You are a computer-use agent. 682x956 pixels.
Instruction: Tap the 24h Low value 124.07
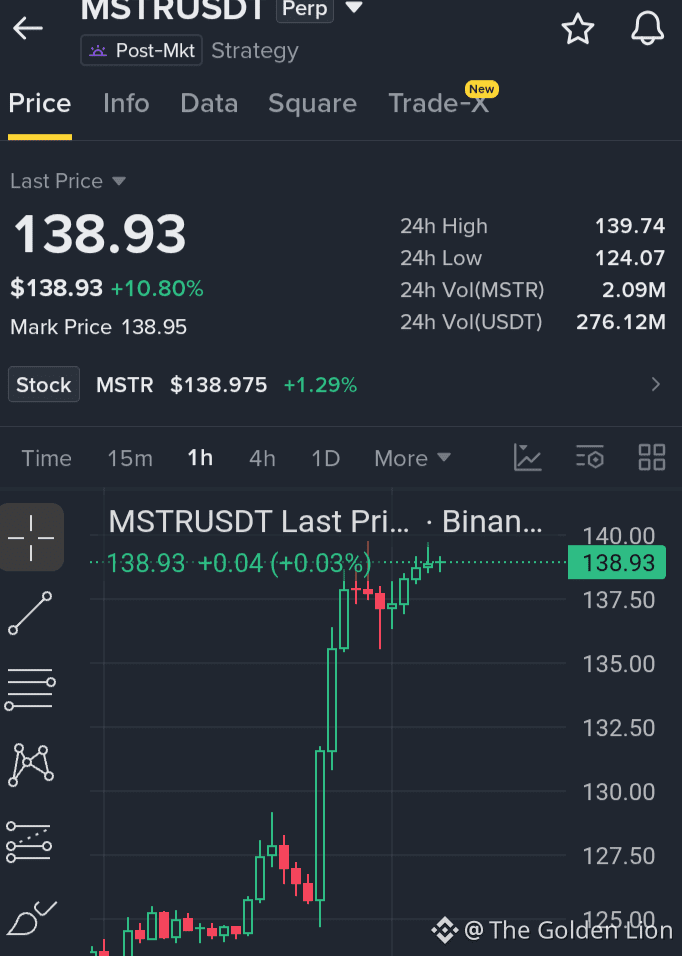(630, 258)
